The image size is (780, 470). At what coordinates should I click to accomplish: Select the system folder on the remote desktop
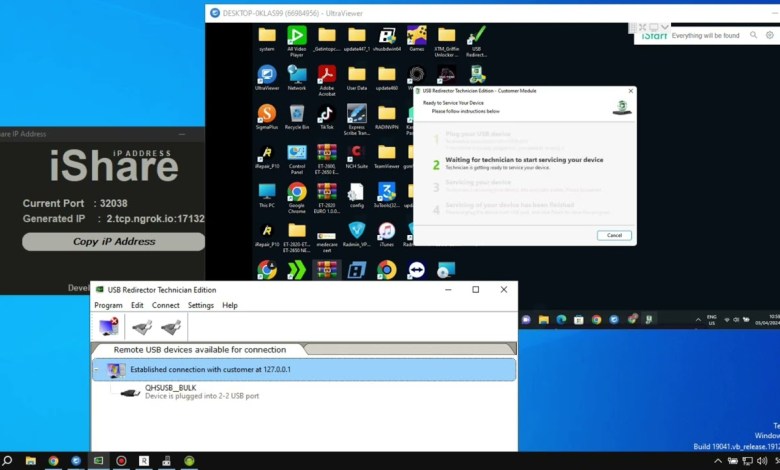click(267, 39)
